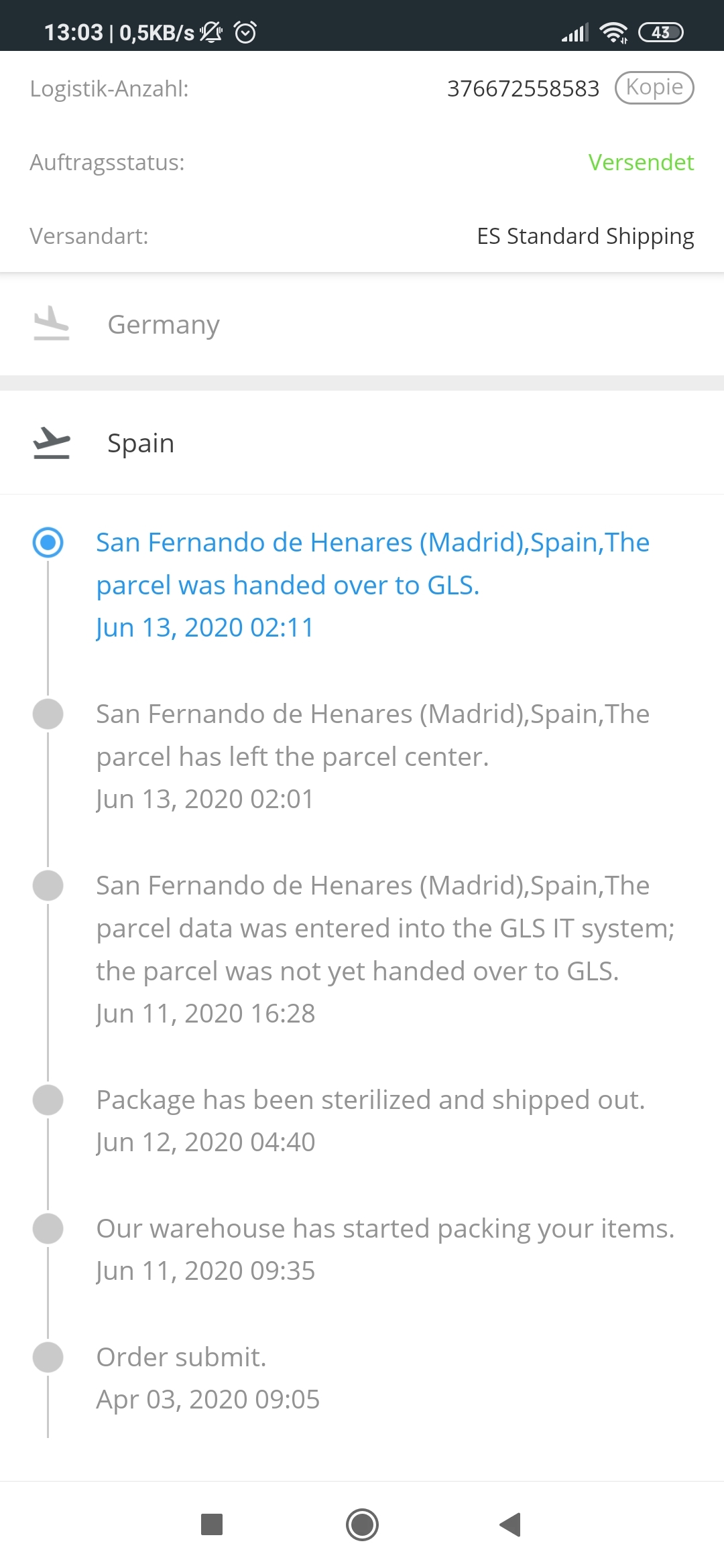The image size is (724, 1568).
Task: Tap the timeline dot for 'left the parcel center'
Action: point(48,714)
